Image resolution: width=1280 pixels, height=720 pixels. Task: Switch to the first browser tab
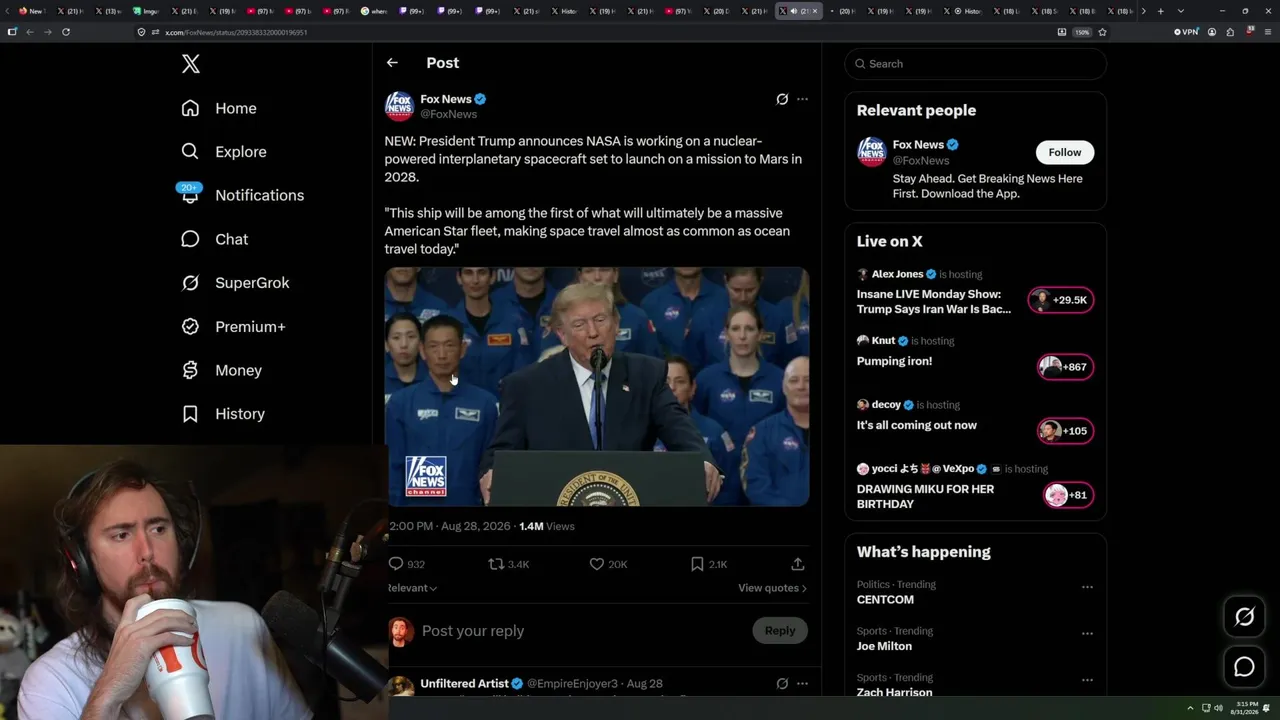click(x=31, y=11)
